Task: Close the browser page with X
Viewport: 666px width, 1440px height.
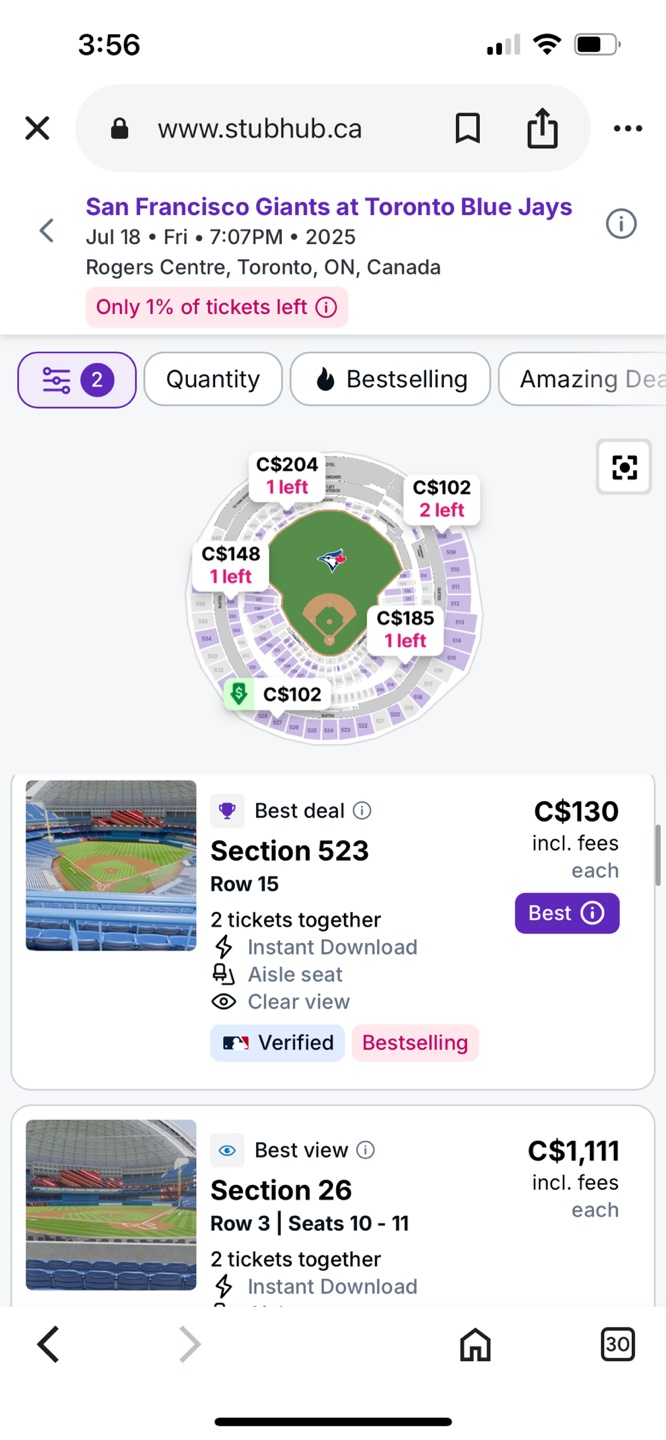Action: click(37, 128)
